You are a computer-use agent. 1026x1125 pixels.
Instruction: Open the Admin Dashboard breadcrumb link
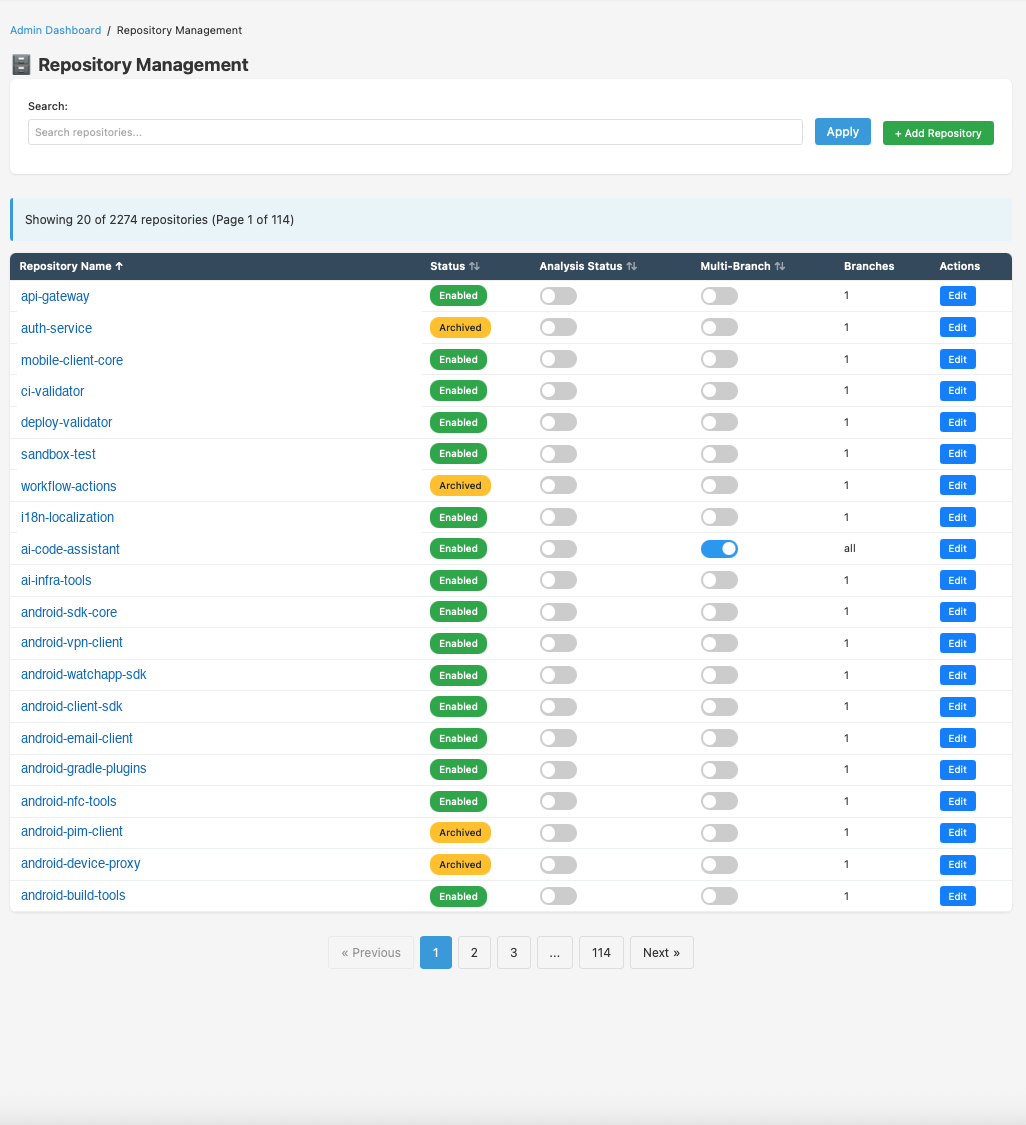(x=55, y=30)
